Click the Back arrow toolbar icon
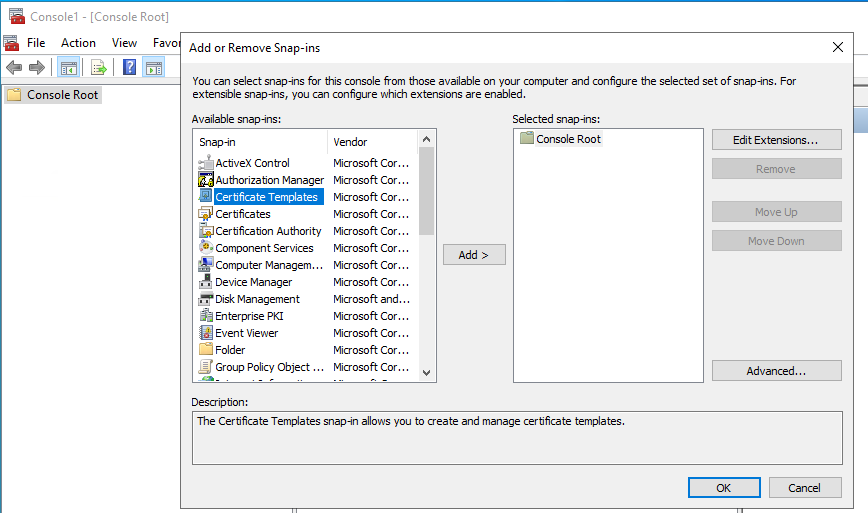The width and height of the screenshot is (868, 513). [14, 68]
